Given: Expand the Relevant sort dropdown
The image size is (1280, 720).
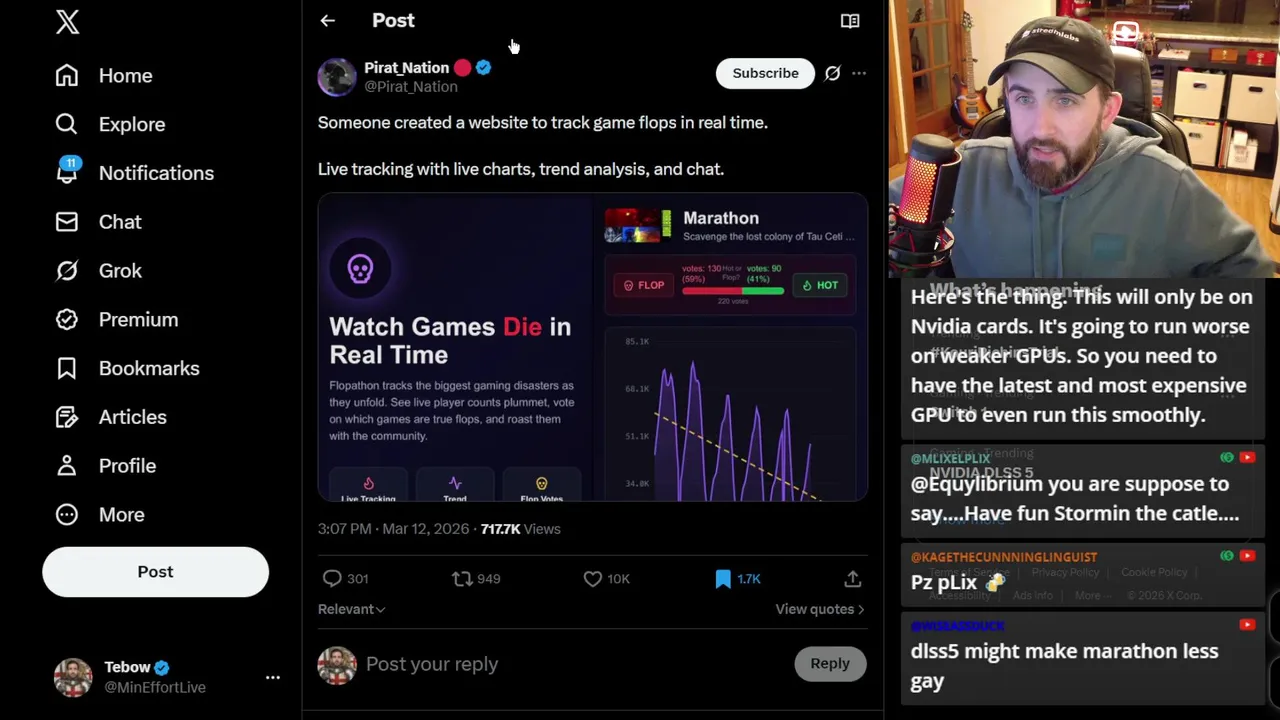Looking at the screenshot, I should click(x=351, y=609).
